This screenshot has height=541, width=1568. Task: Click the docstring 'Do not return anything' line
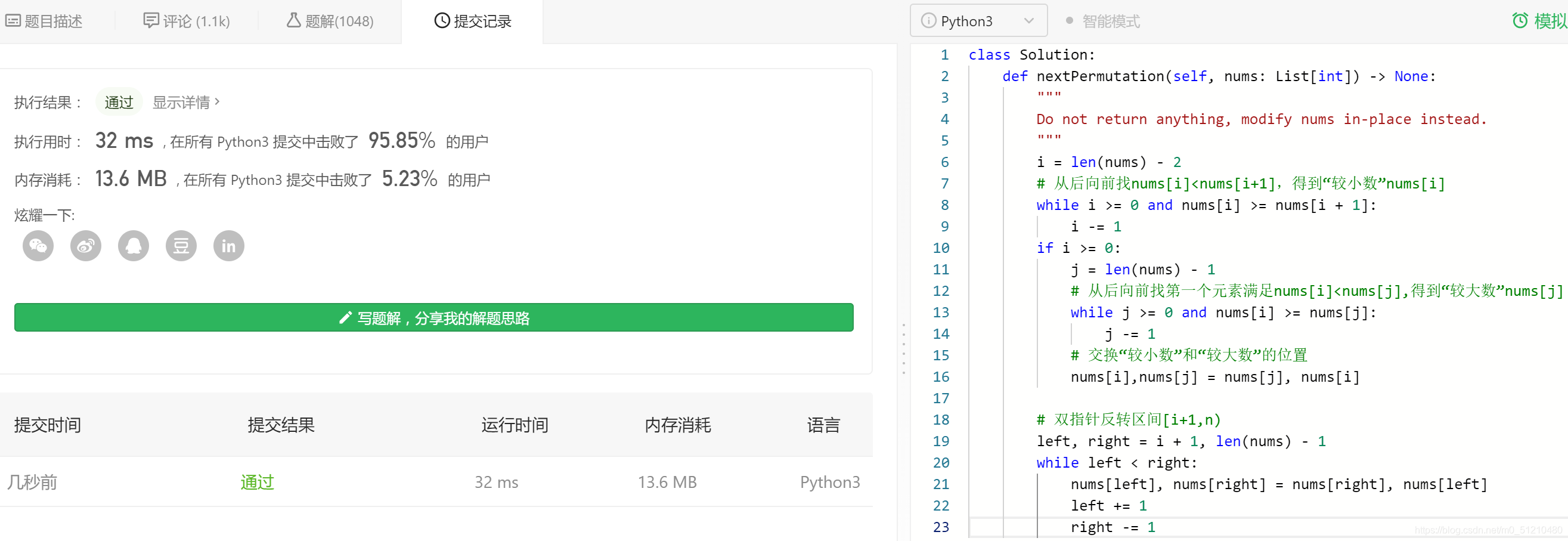tap(1261, 119)
